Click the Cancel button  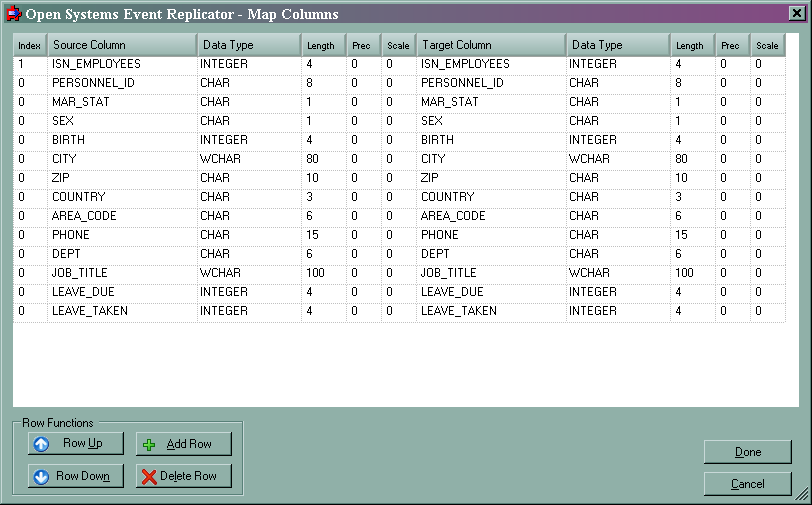click(747, 484)
